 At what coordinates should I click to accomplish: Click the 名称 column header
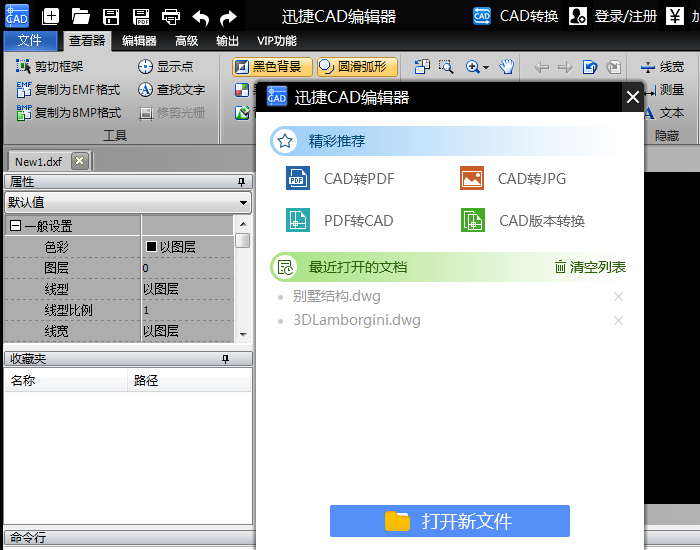click(66, 381)
